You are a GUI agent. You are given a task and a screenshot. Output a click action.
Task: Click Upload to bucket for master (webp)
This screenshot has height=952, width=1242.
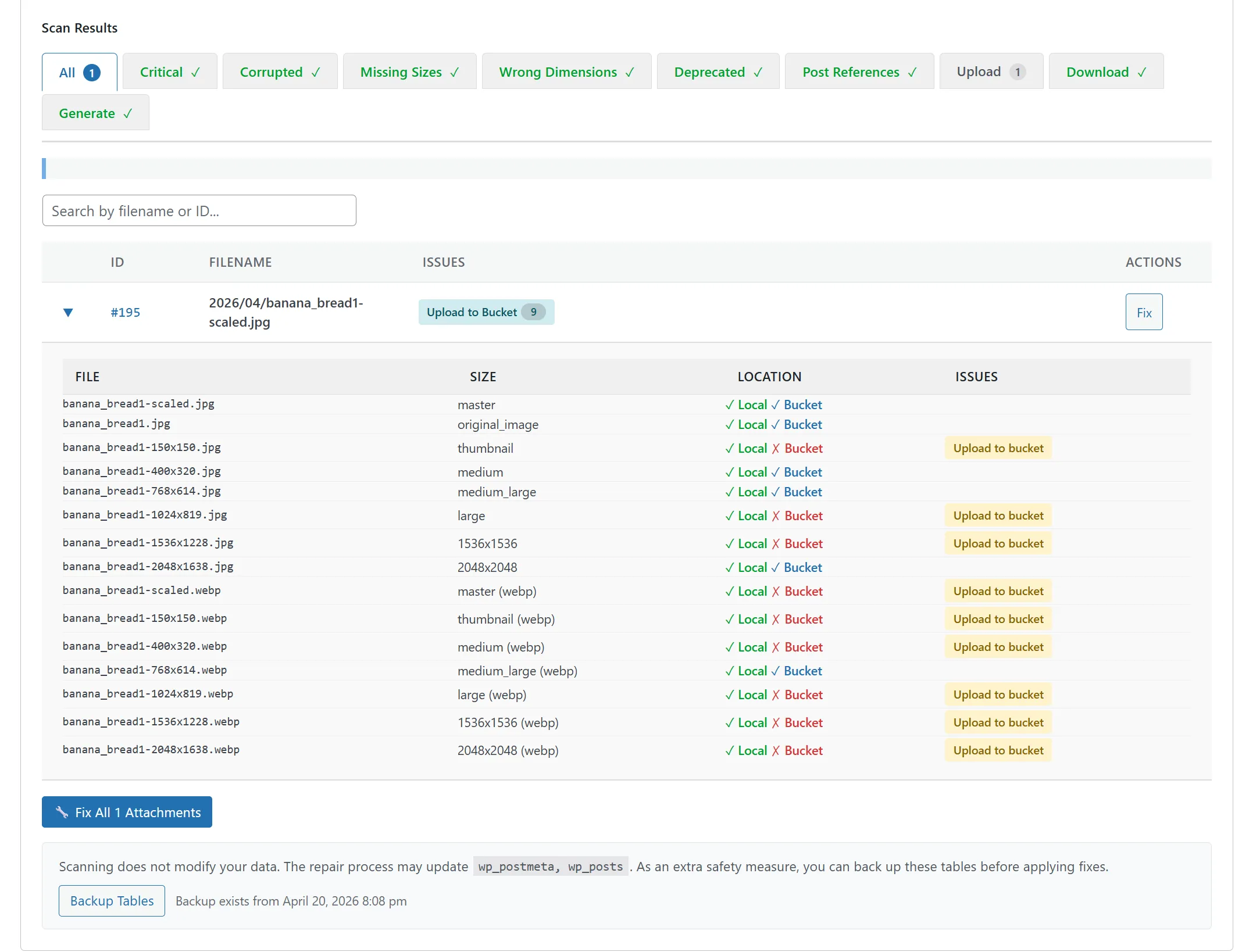pyautogui.click(x=998, y=591)
